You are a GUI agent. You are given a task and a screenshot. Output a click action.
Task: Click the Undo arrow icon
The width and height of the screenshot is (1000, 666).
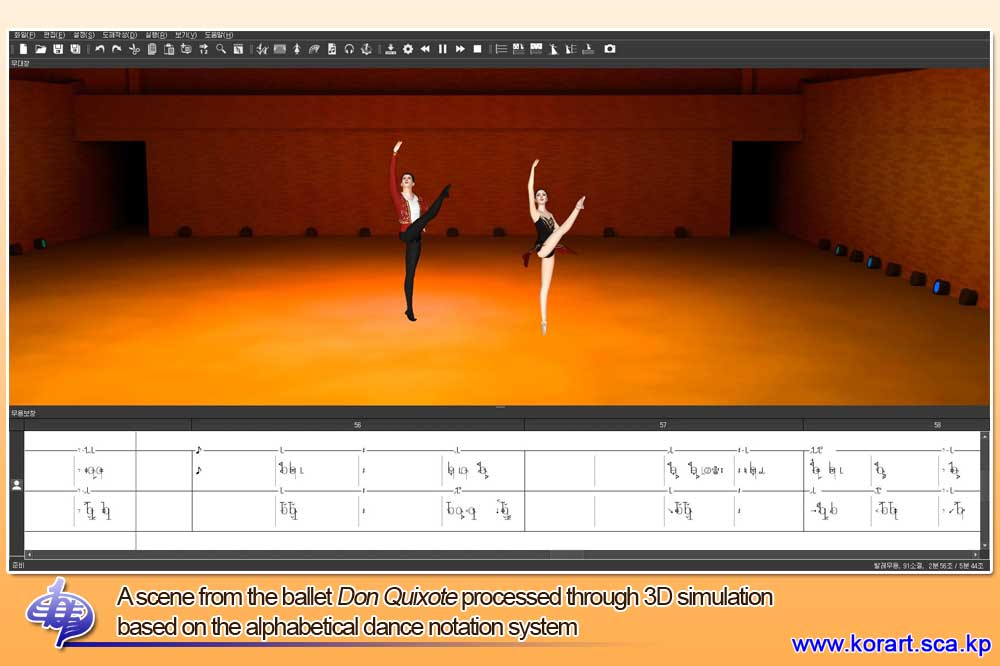point(99,49)
